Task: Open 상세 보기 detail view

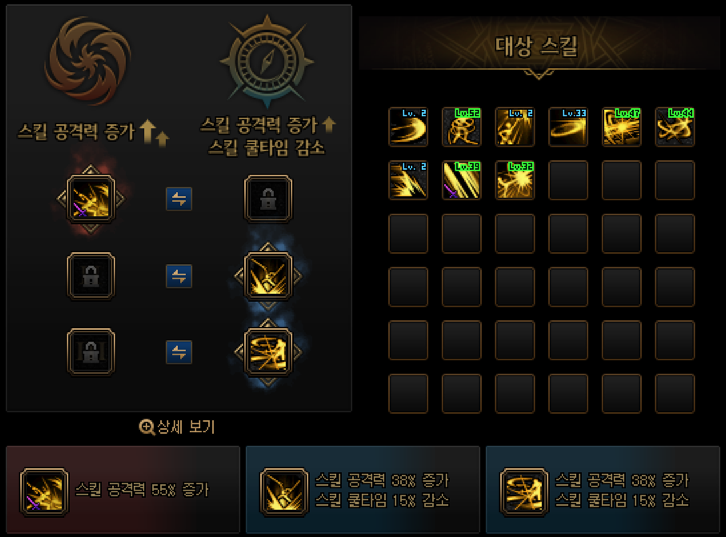Action: point(177,427)
